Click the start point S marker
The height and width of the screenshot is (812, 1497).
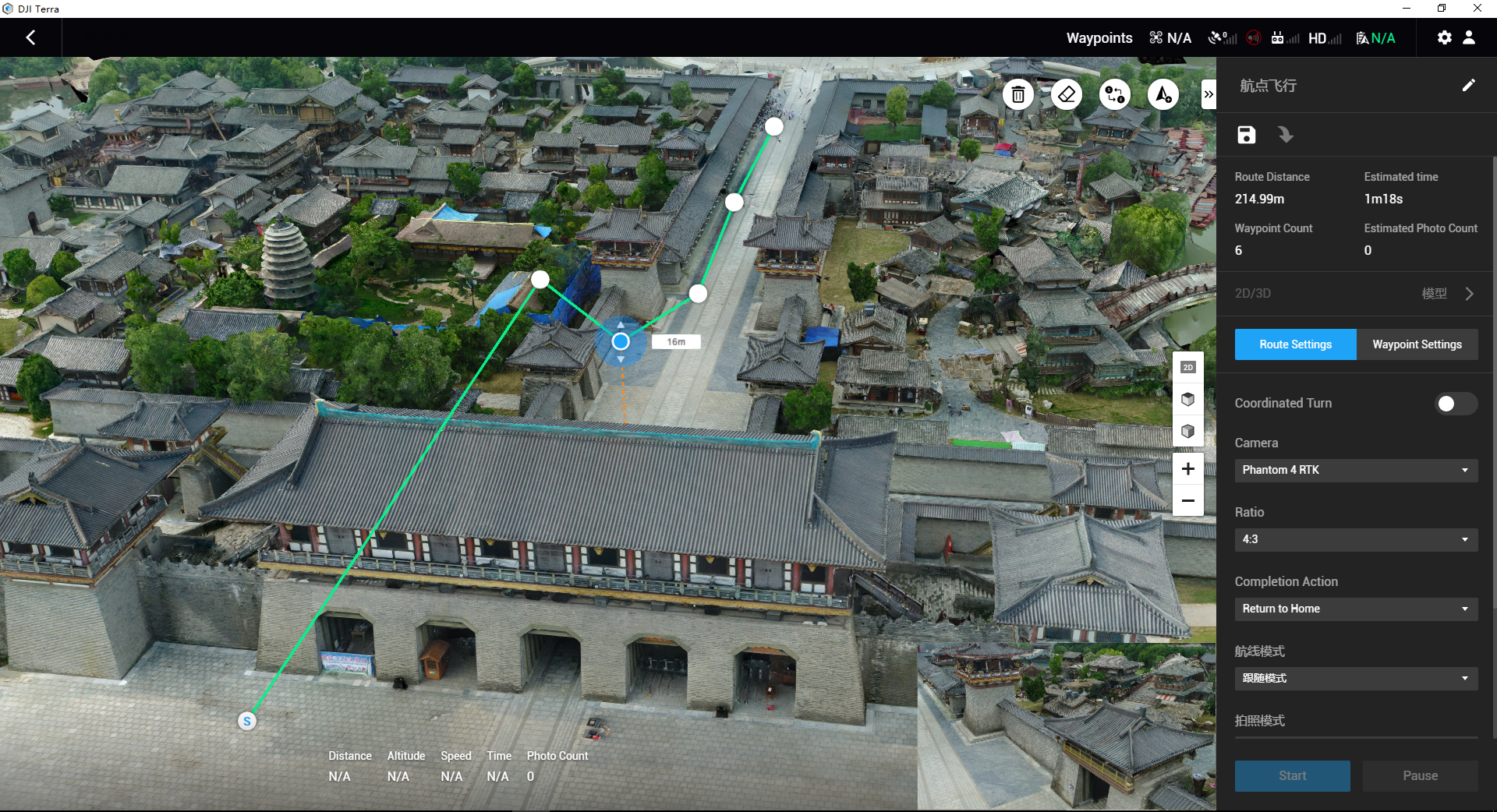(247, 721)
